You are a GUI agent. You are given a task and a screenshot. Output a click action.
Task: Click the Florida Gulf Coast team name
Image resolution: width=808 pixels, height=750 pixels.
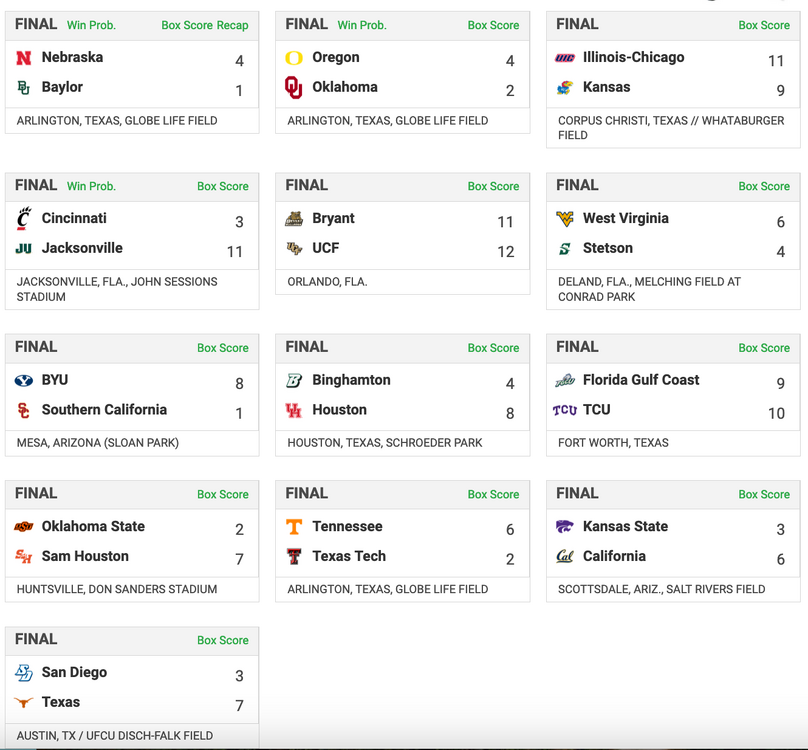[x=641, y=380]
